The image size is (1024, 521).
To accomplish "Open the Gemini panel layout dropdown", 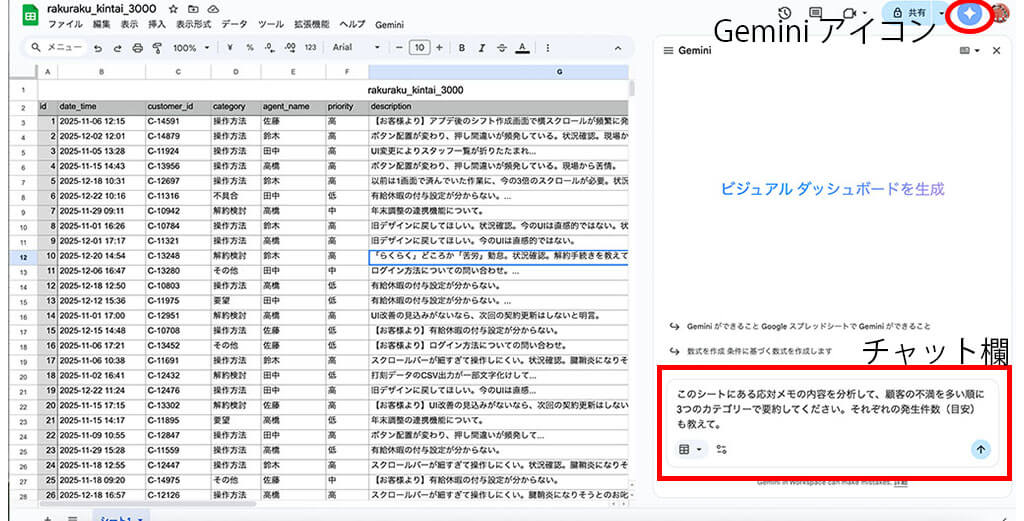I will [x=970, y=50].
